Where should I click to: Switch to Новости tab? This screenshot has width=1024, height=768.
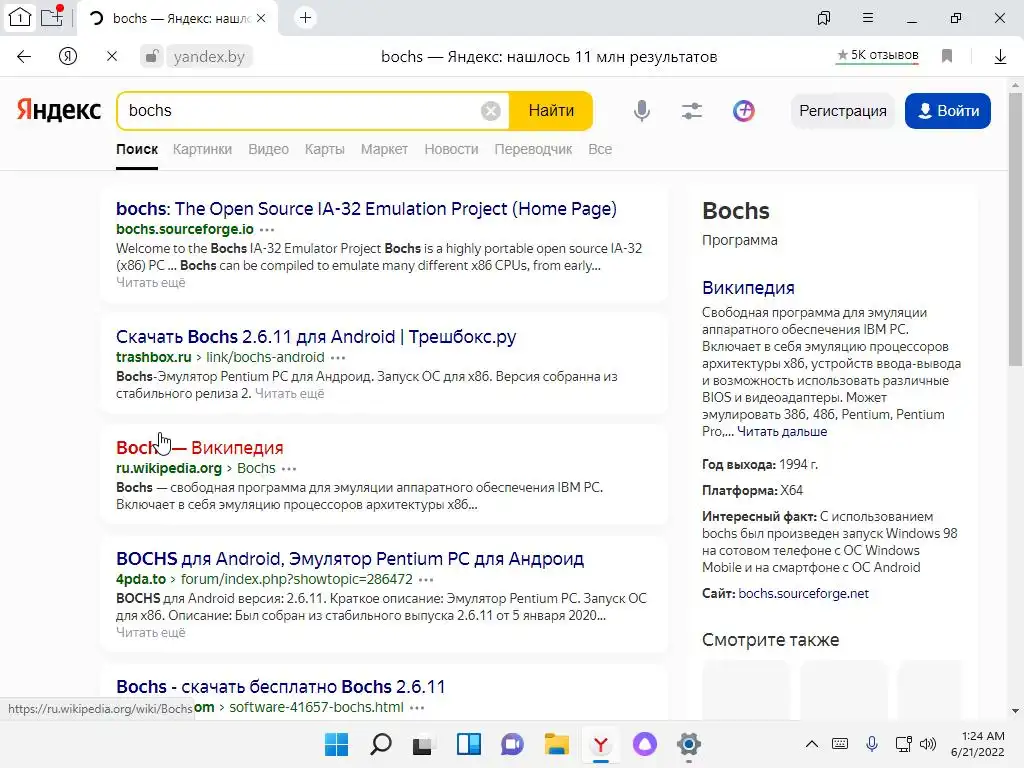[x=451, y=149]
